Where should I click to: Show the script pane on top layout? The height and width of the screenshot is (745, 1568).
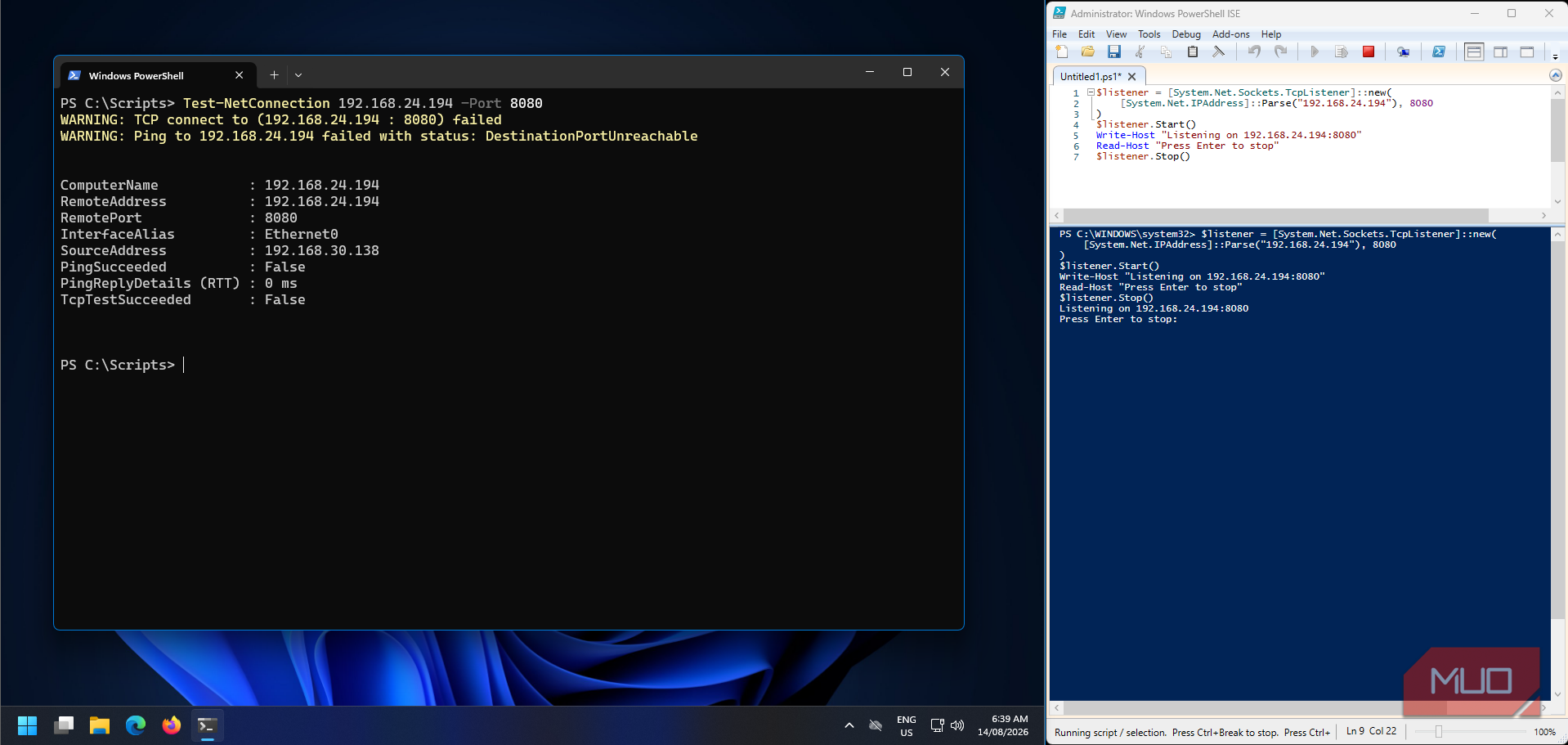click(1474, 52)
